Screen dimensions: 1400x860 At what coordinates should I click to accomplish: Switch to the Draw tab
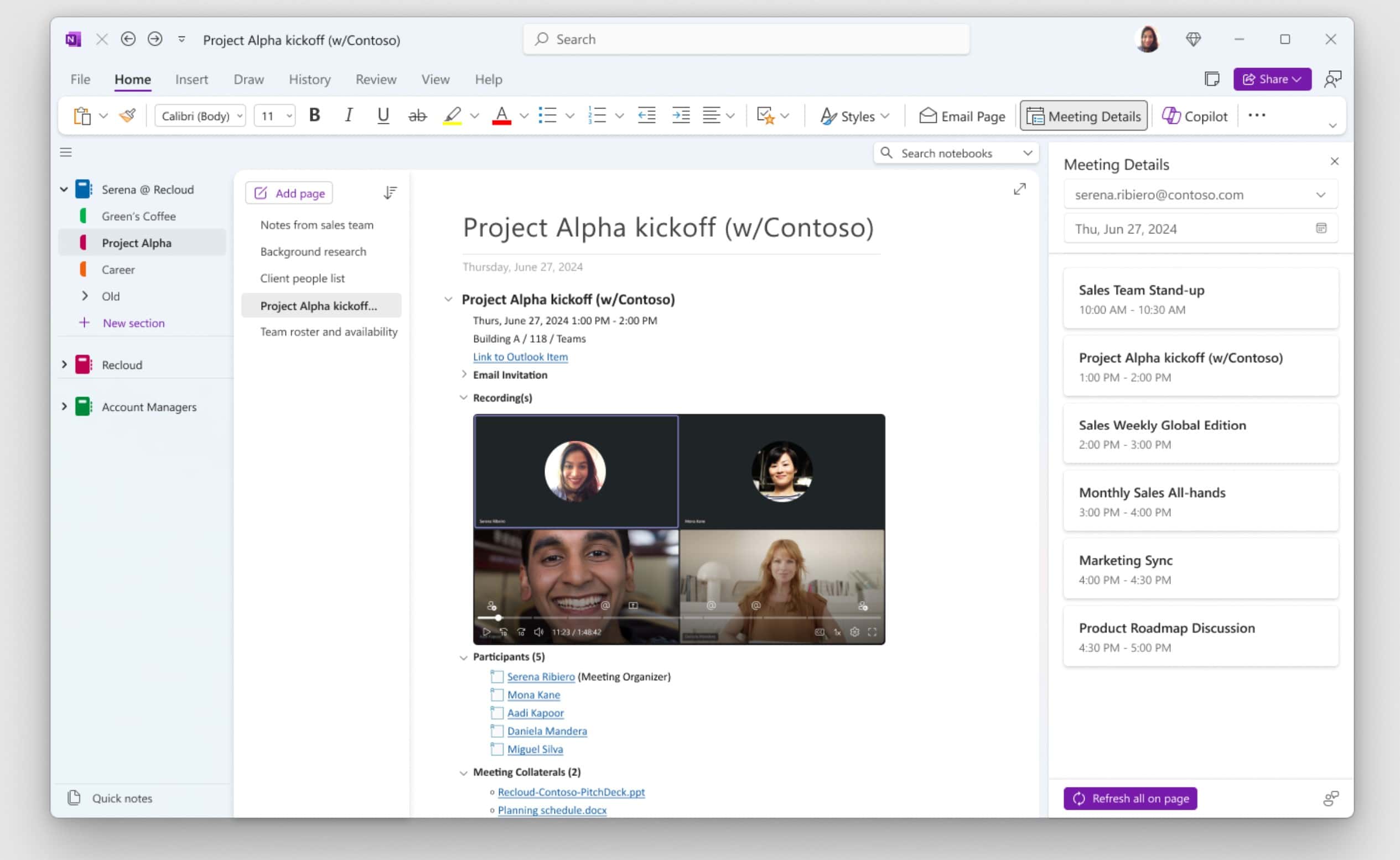(x=248, y=80)
